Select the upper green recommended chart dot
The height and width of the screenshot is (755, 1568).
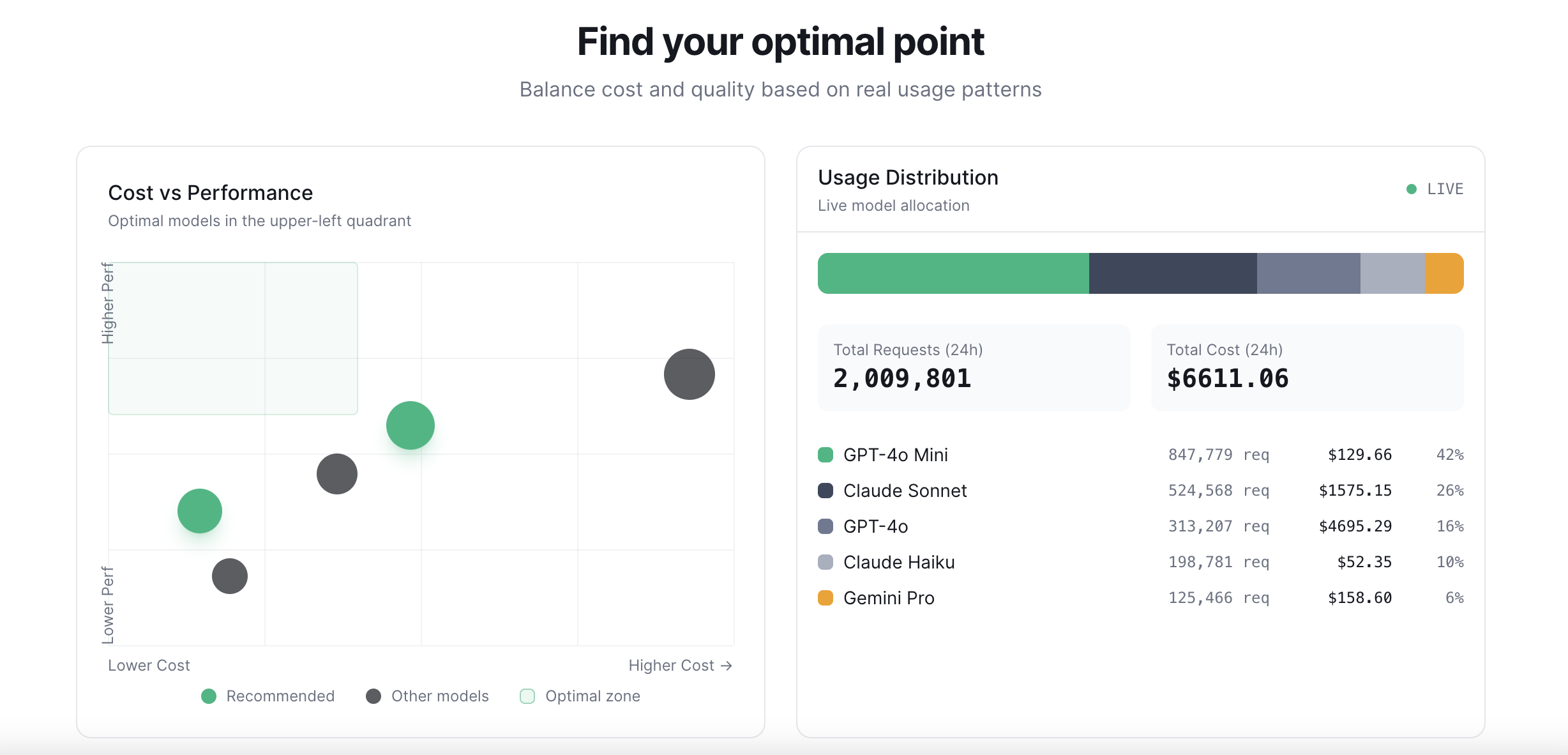point(411,425)
